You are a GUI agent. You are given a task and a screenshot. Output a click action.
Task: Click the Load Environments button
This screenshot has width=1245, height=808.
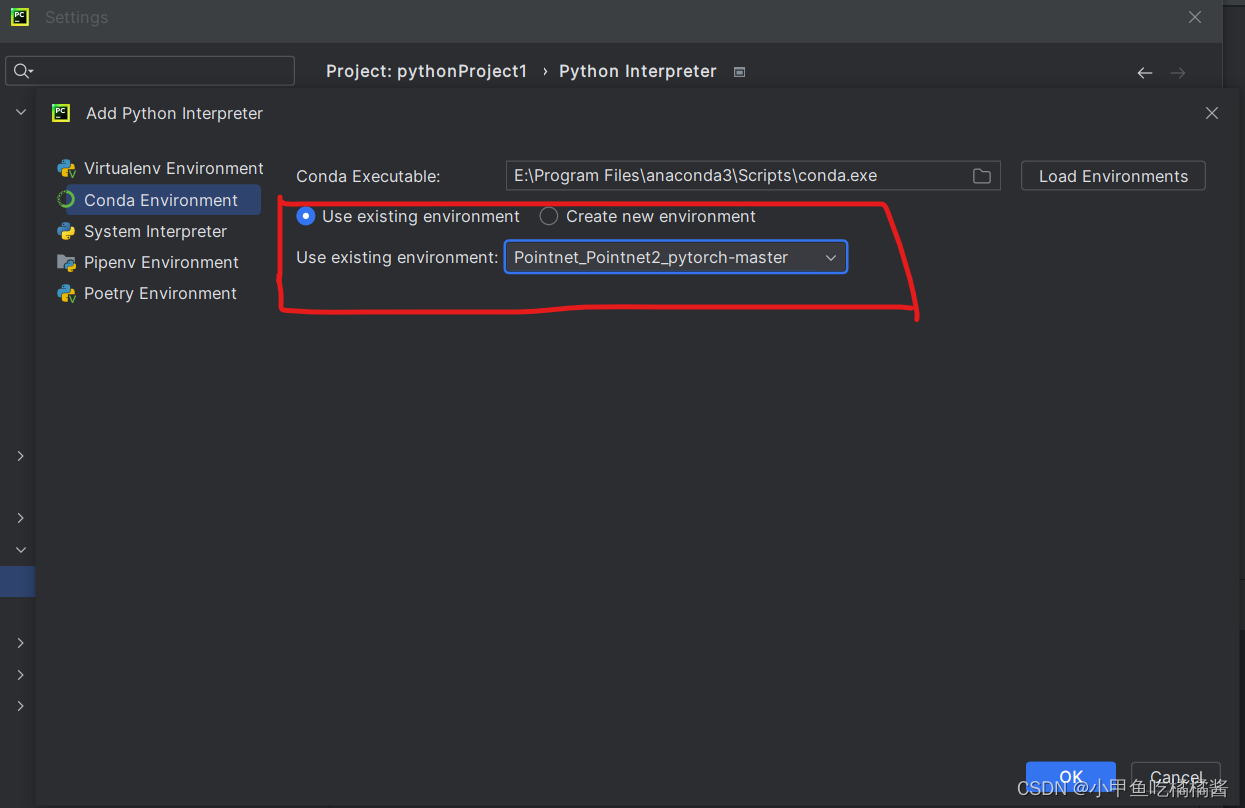click(1113, 176)
